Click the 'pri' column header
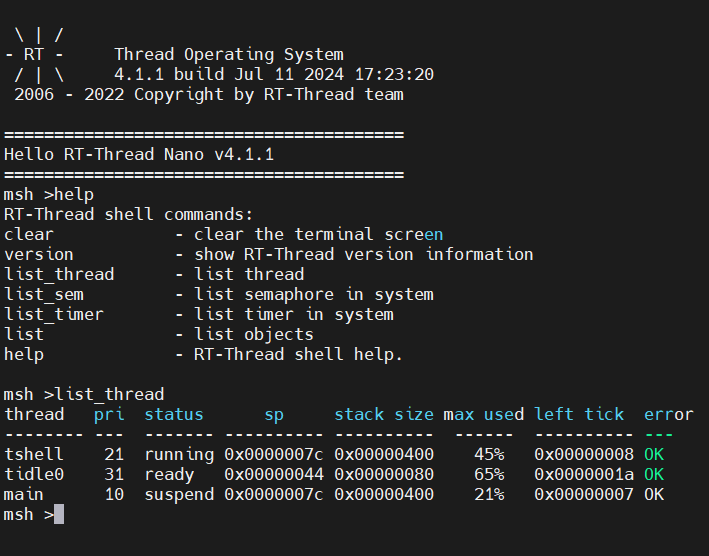Viewport: 709px width, 556px height. pyautogui.click(x=109, y=414)
